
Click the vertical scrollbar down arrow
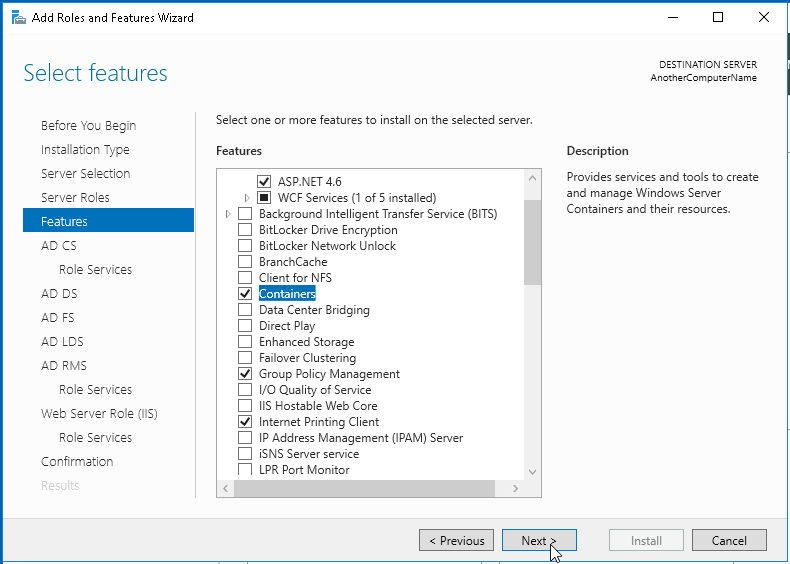[x=532, y=472]
